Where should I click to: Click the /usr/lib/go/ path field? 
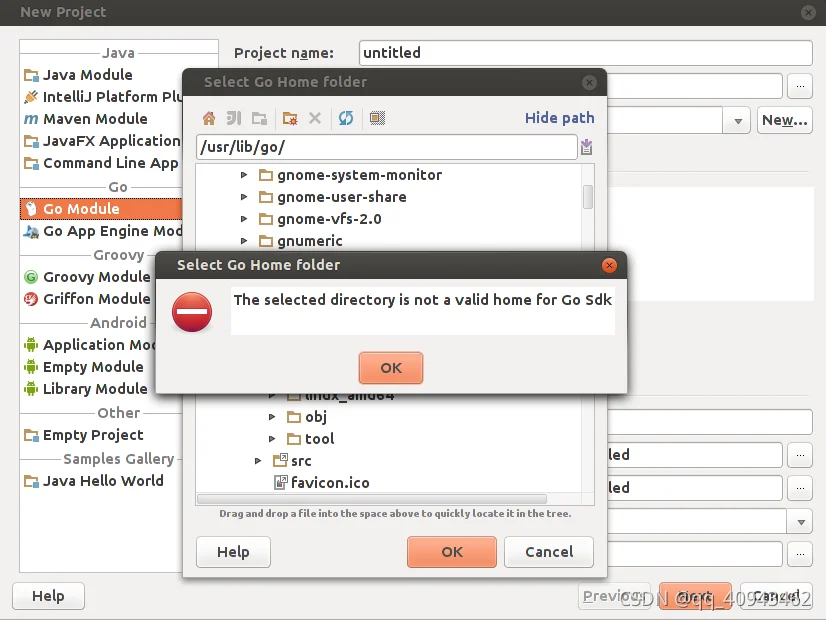pos(387,147)
